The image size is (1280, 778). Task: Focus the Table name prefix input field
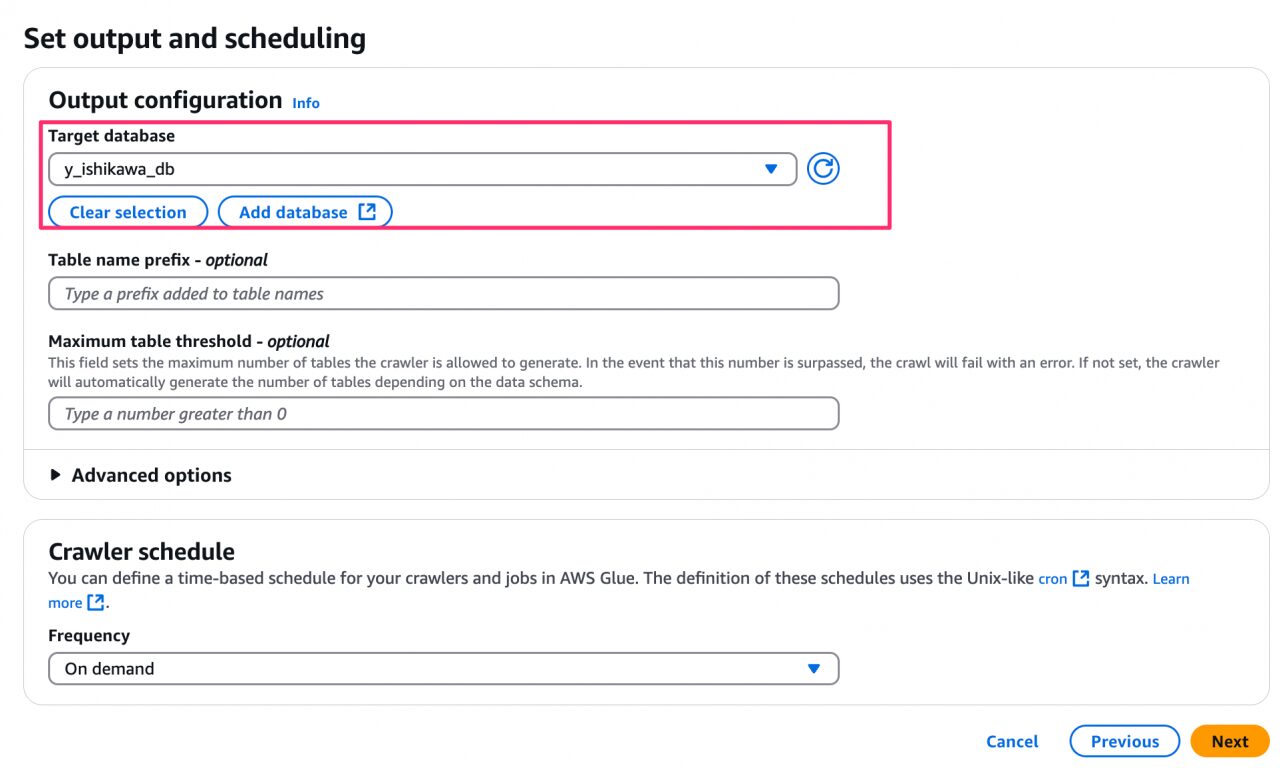click(443, 293)
